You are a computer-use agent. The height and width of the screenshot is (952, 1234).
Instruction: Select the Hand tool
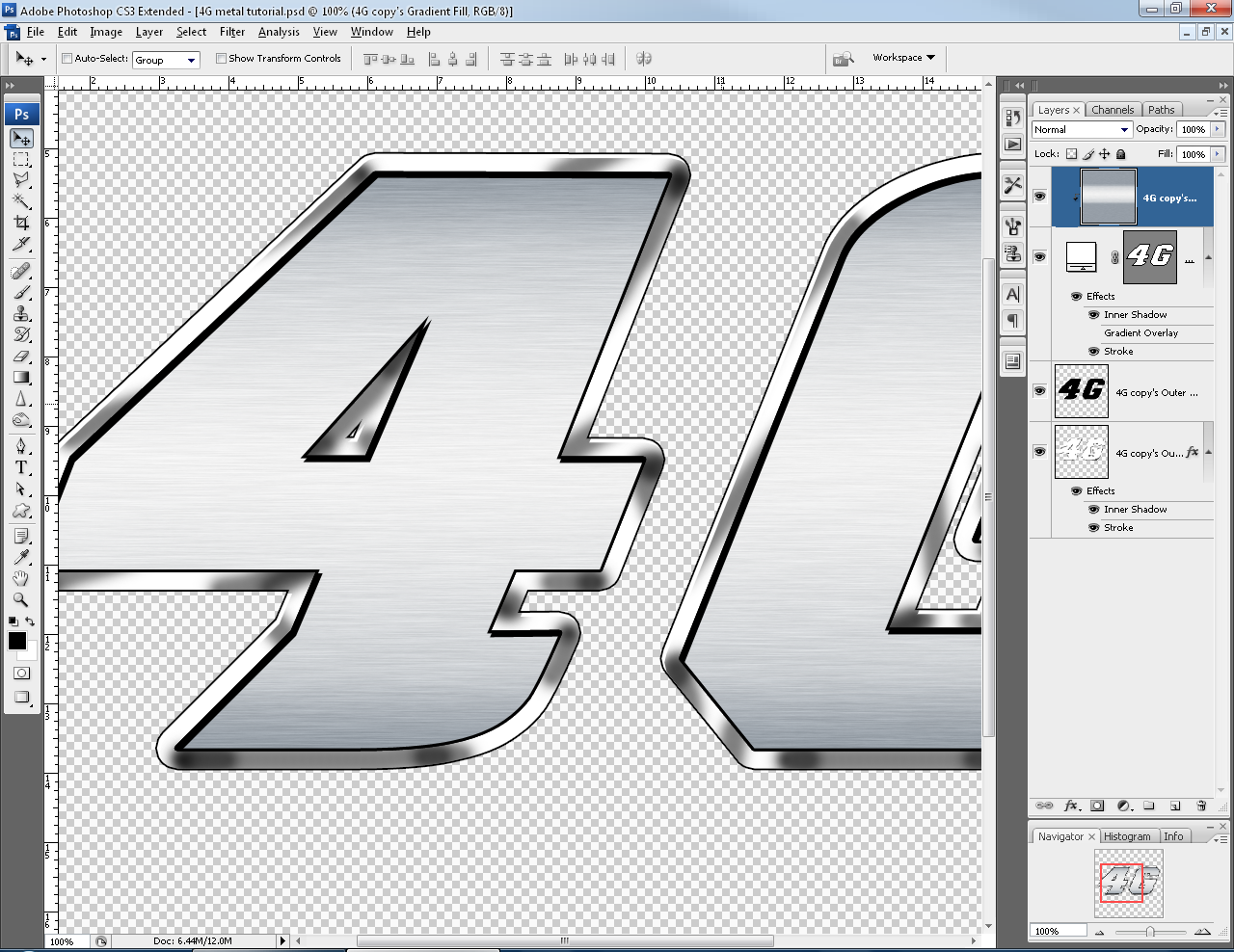pyautogui.click(x=21, y=578)
